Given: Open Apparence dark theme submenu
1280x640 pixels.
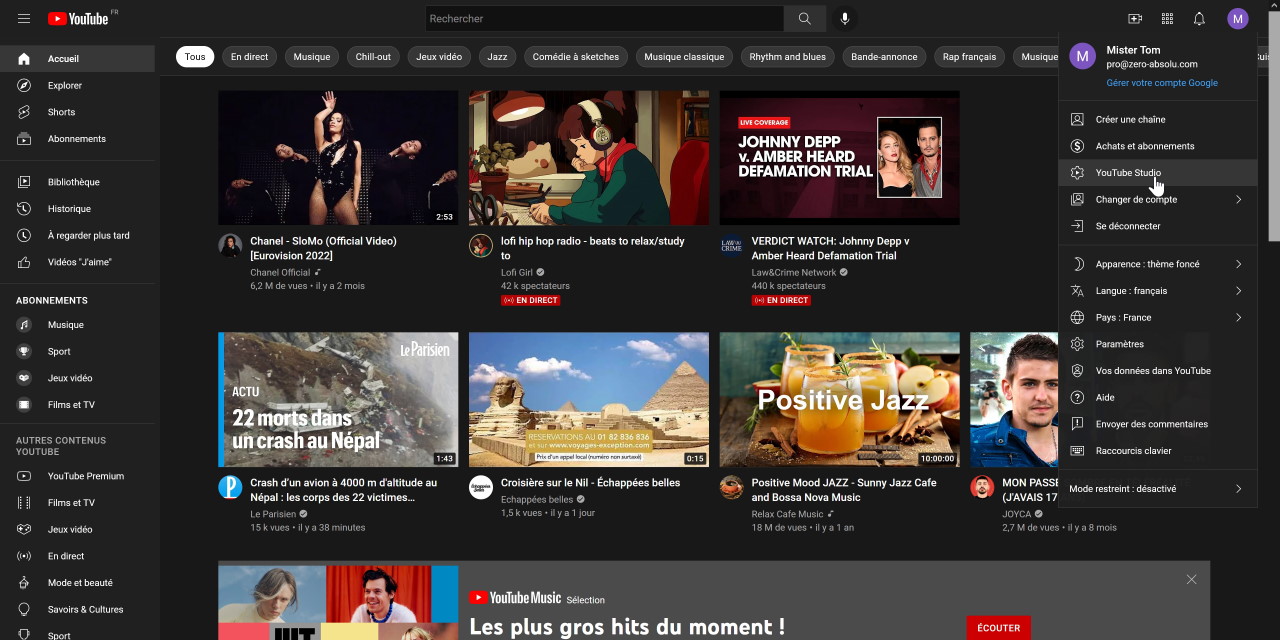Looking at the screenshot, I should click(x=1157, y=264).
